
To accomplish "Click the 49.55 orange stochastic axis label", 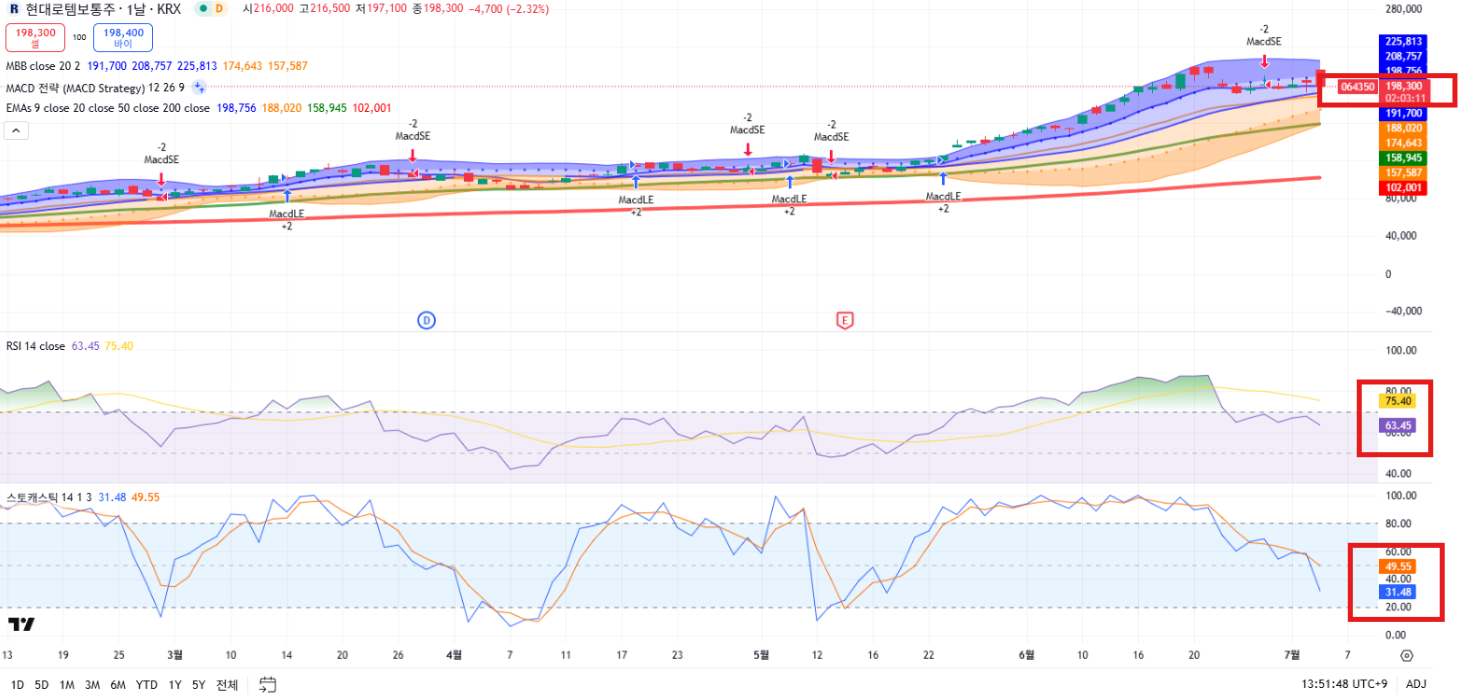I will (1397, 566).
